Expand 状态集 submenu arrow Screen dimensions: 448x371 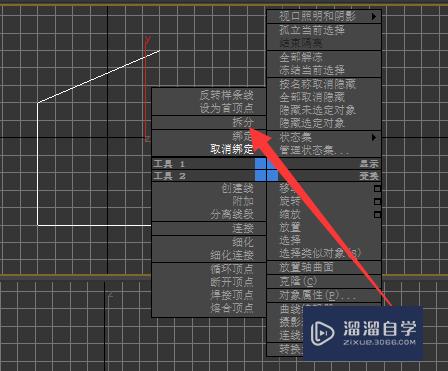pyautogui.click(x=374, y=137)
